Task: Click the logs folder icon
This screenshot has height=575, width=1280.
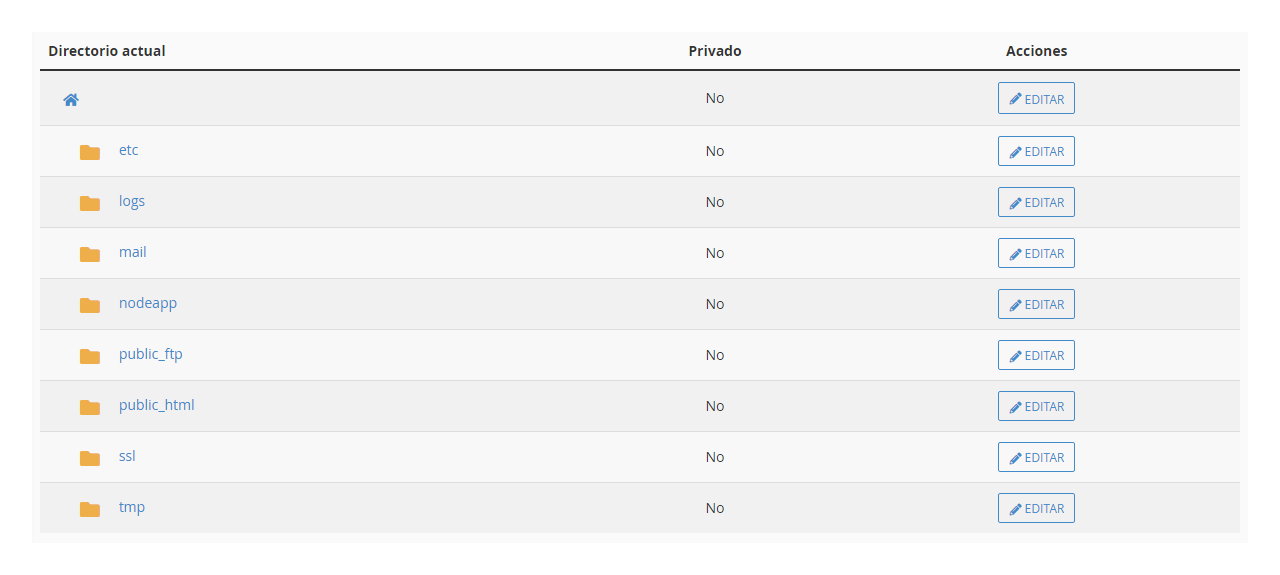Action: click(90, 203)
